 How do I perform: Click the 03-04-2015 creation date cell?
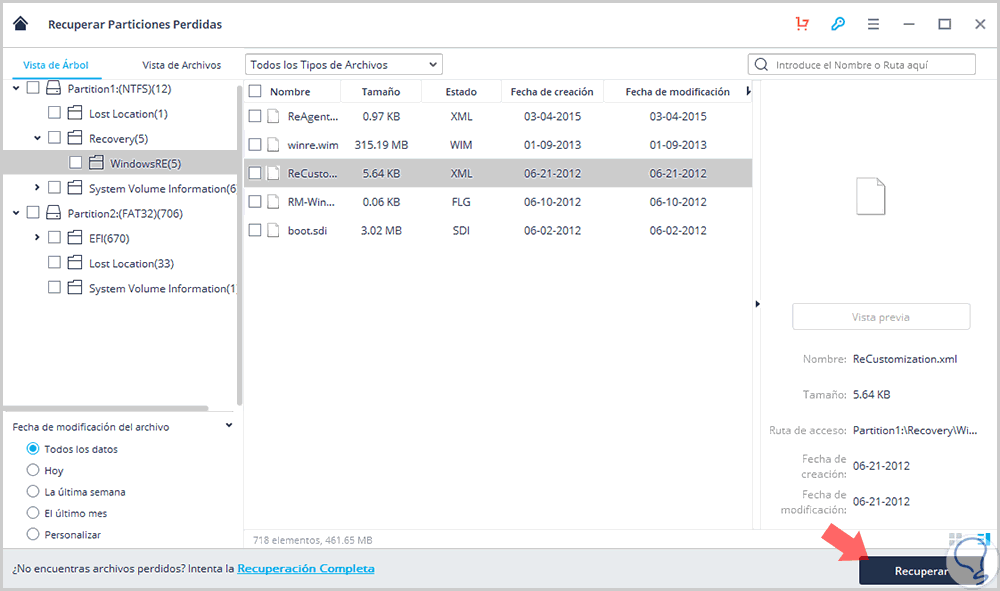(552, 116)
